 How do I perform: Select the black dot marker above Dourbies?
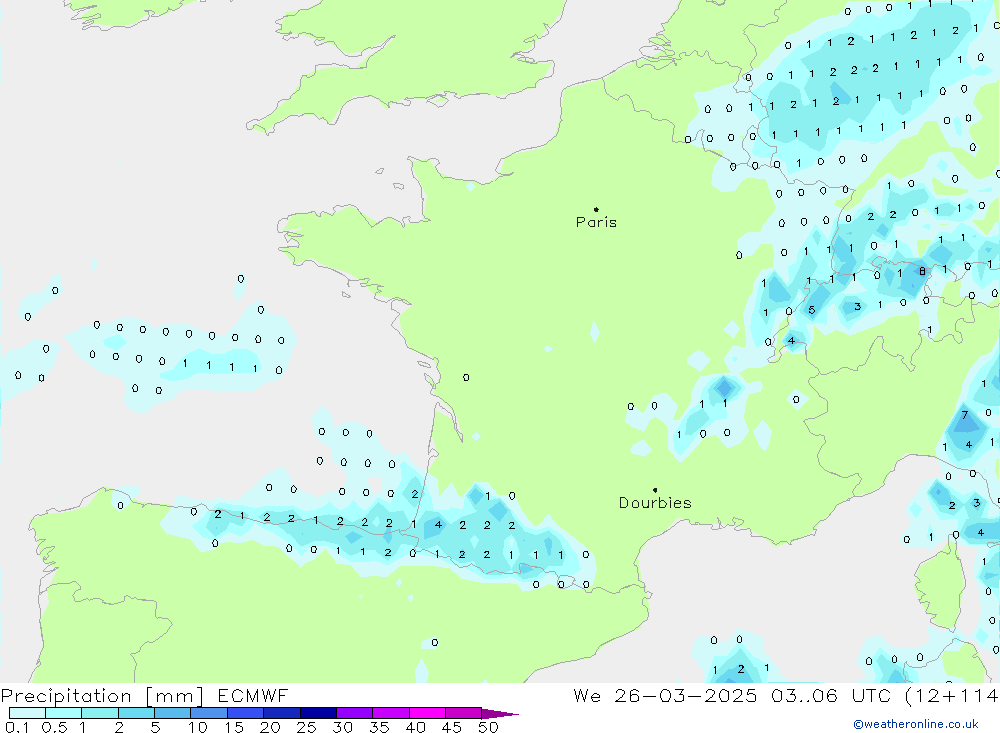pyautogui.click(x=655, y=490)
